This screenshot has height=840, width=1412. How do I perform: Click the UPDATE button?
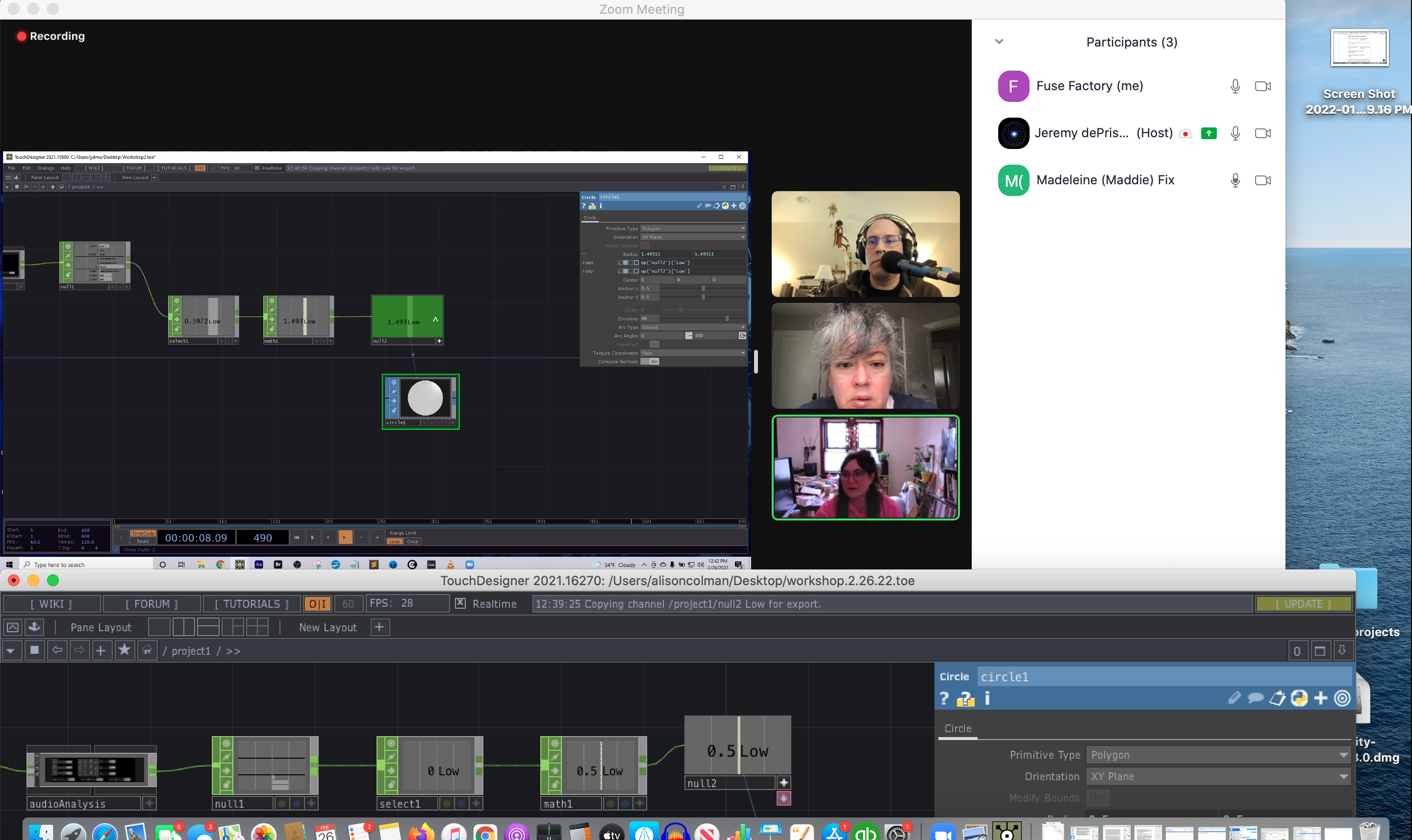(1303, 604)
